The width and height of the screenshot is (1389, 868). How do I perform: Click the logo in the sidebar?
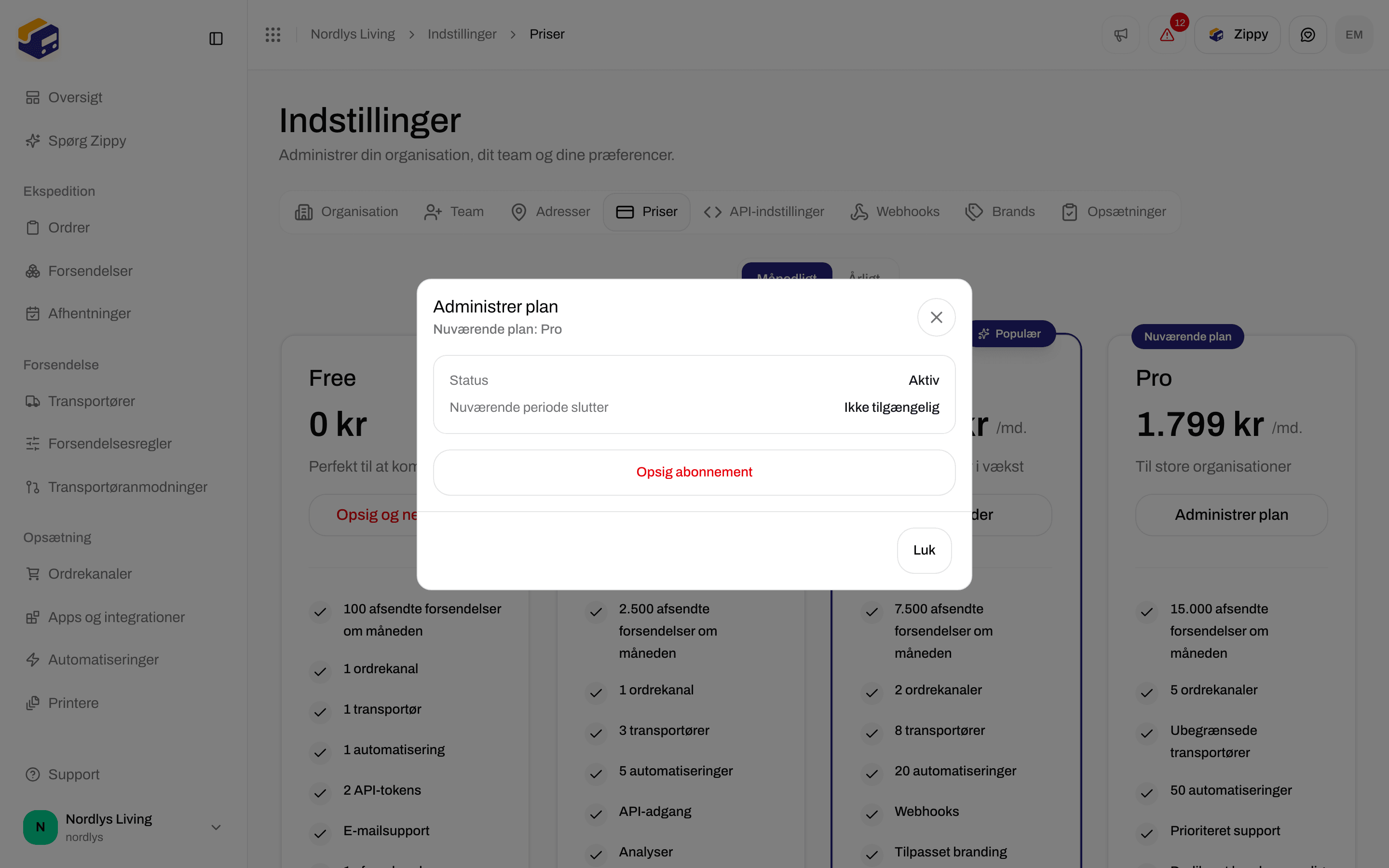(39, 39)
